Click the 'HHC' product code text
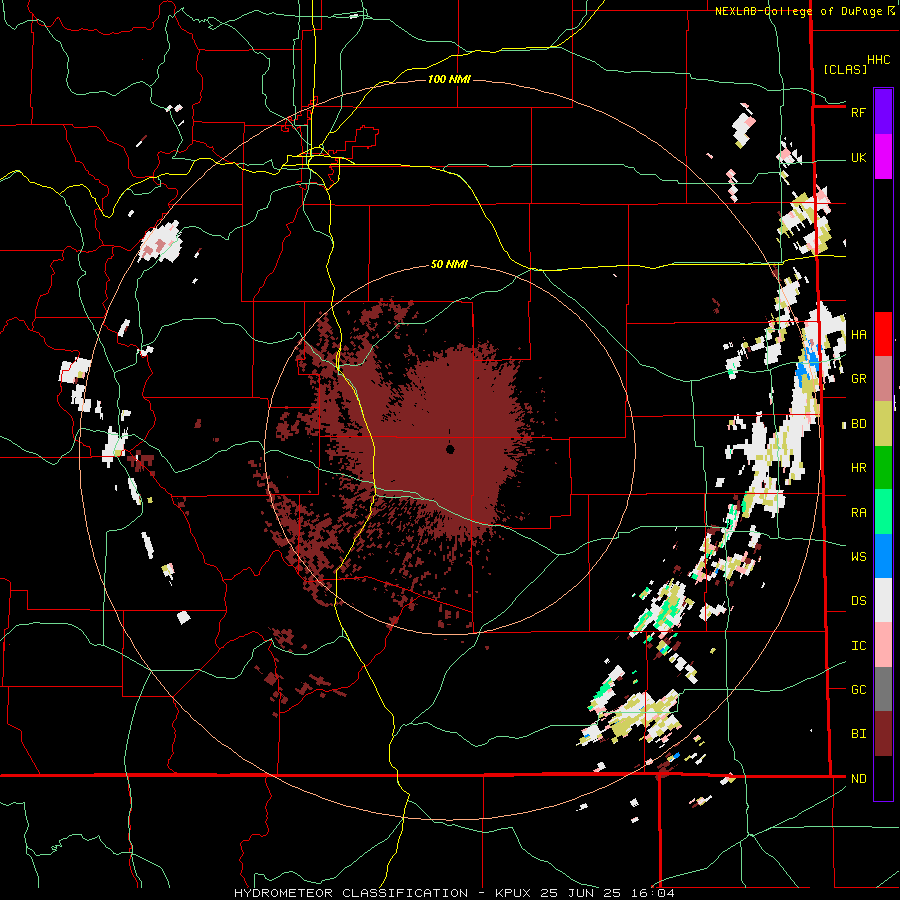Viewport: 900px width, 900px height. coord(878,60)
